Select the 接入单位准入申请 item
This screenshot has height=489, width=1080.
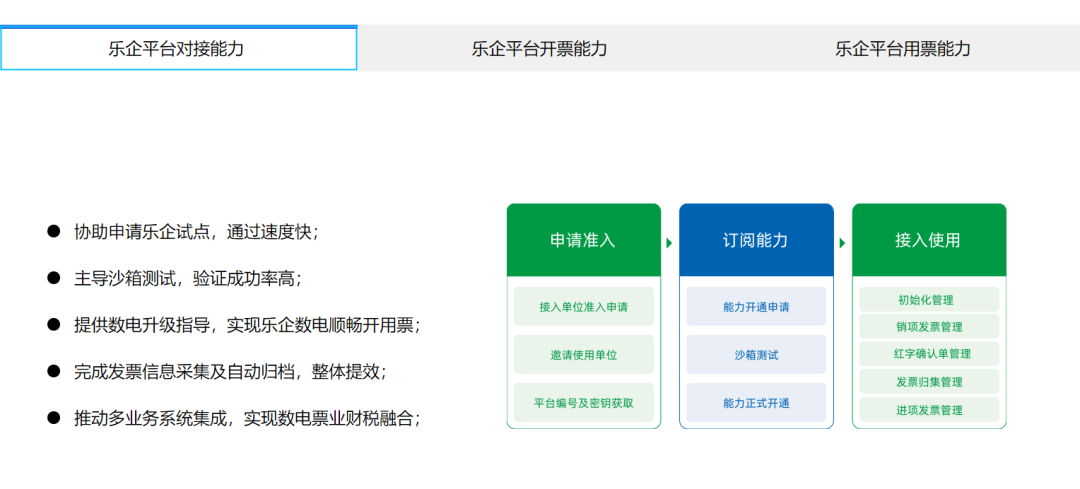click(583, 307)
